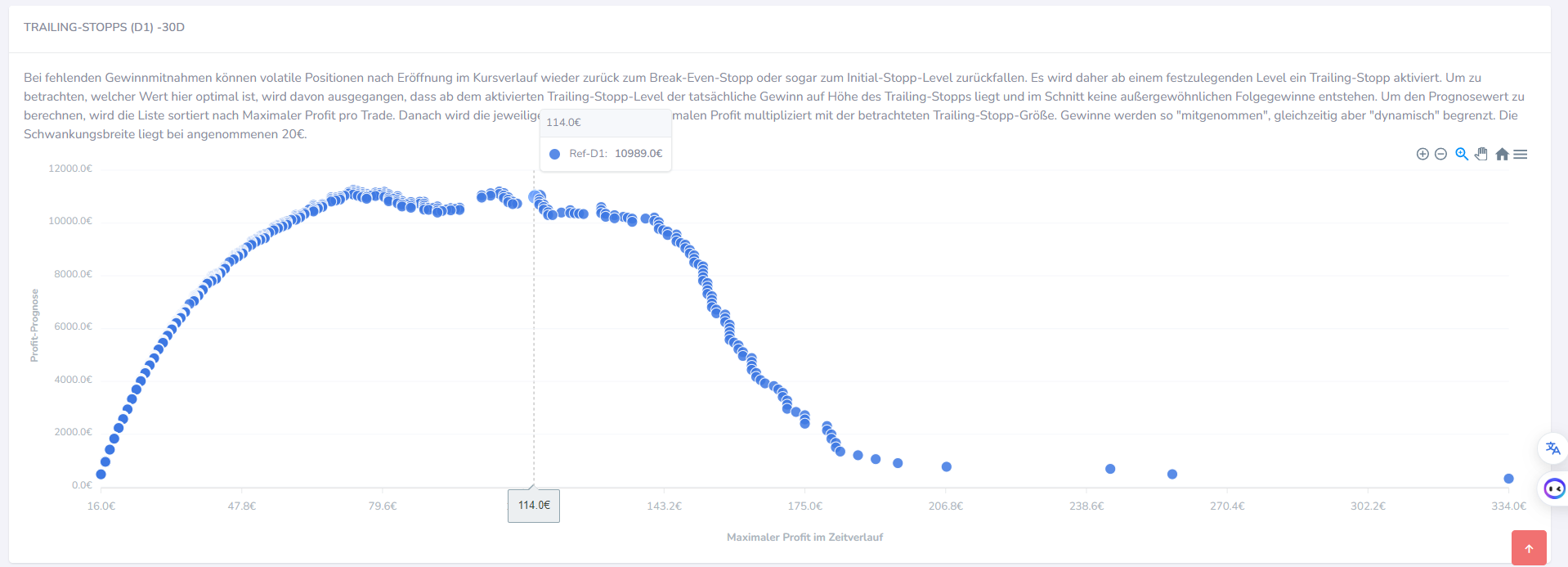Open the round chatbot assistant icon
The image size is (1568, 567).
(x=1553, y=489)
